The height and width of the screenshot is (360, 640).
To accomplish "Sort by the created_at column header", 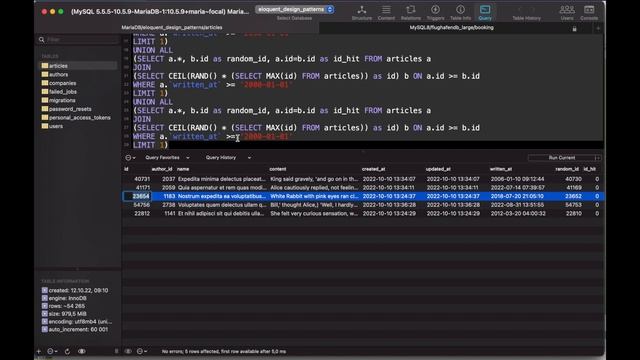I will [x=373, y=169].
